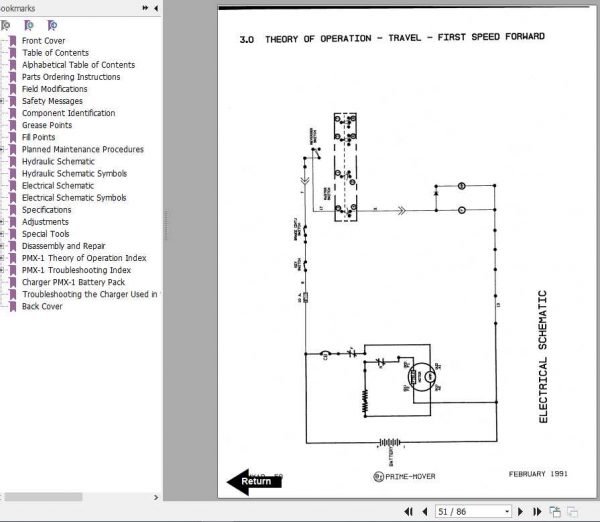
Task: Click the previous view icon beside last-page button
Action: 555,511
